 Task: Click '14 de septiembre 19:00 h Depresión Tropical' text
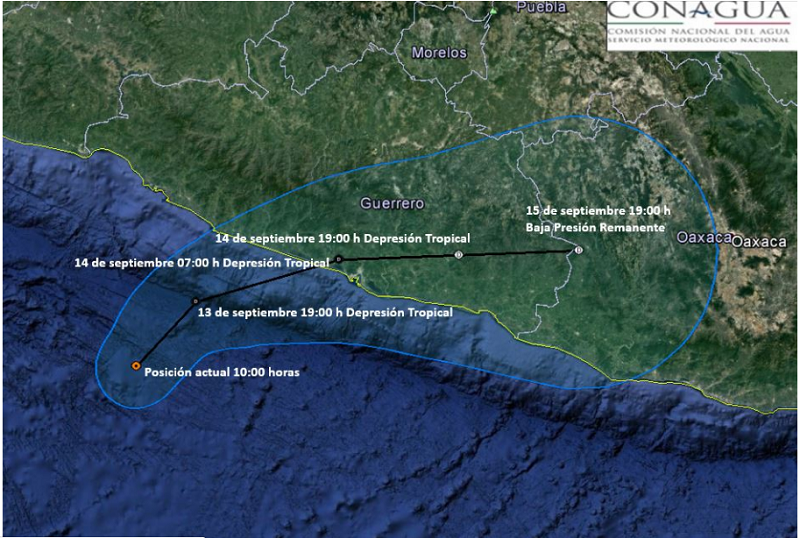tap(342, 238)
